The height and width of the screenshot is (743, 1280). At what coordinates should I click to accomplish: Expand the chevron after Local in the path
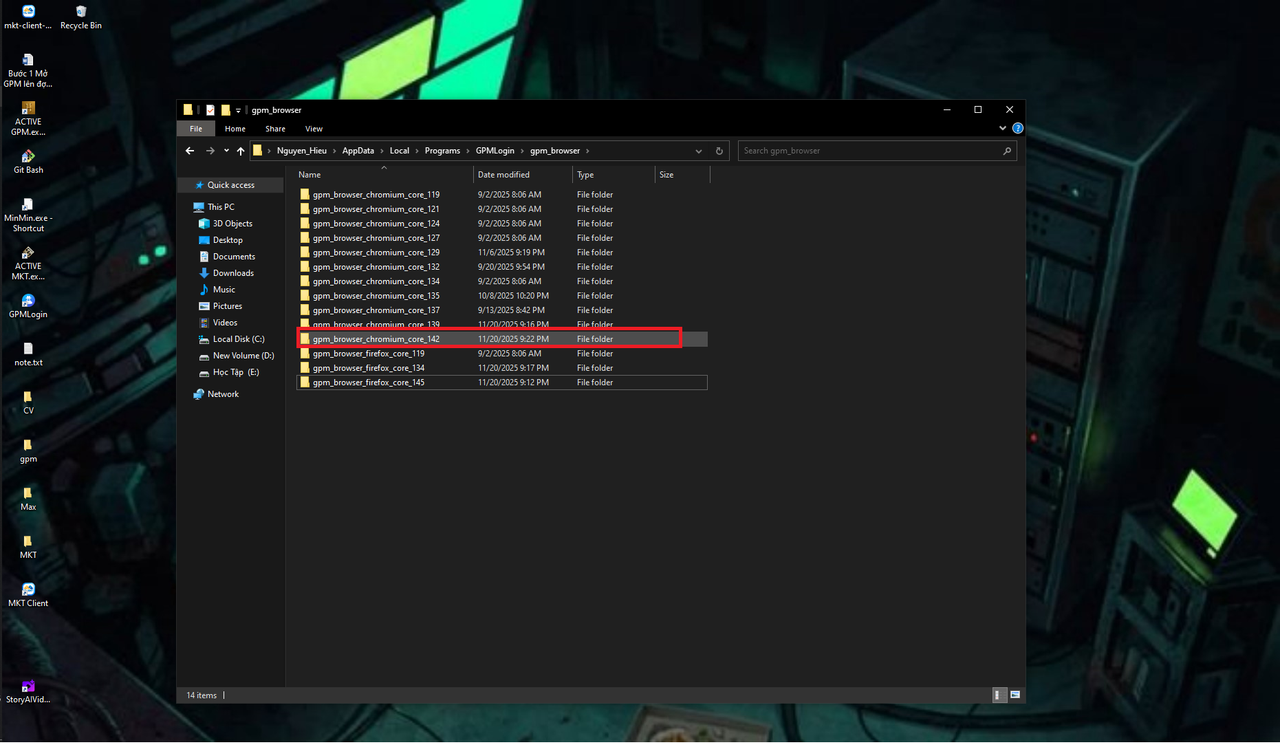point(417,151)
